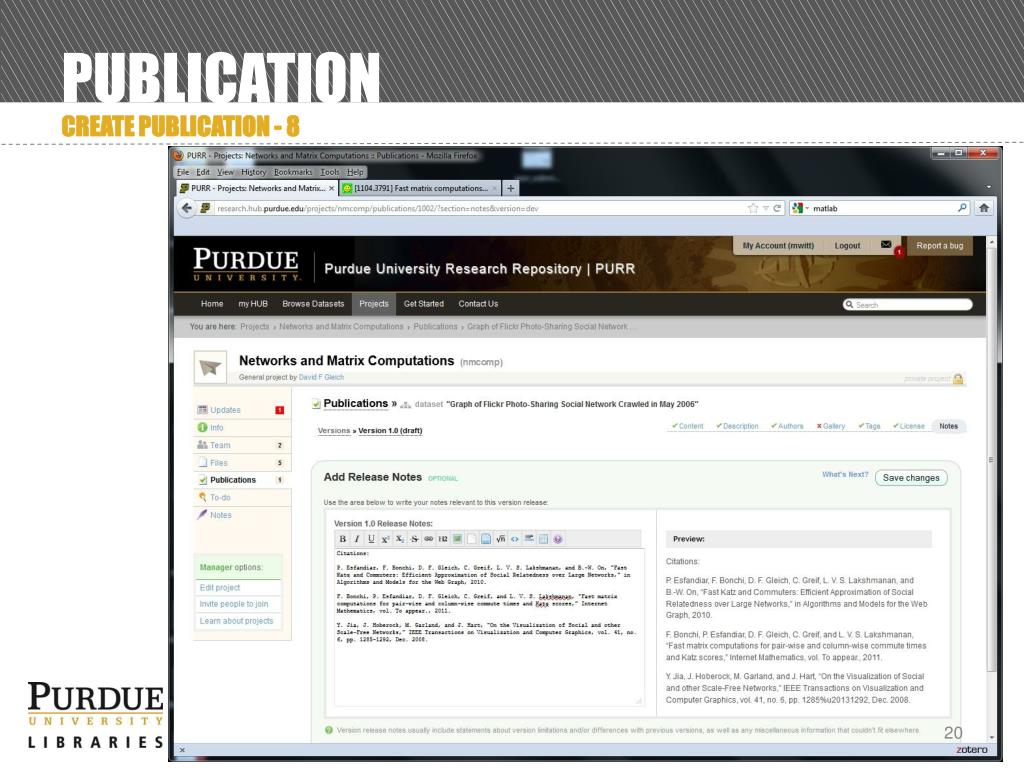Insert a hyperlink using the link icon
The width and height of the screenshot is (1024, 768).
tap(428, 539)
